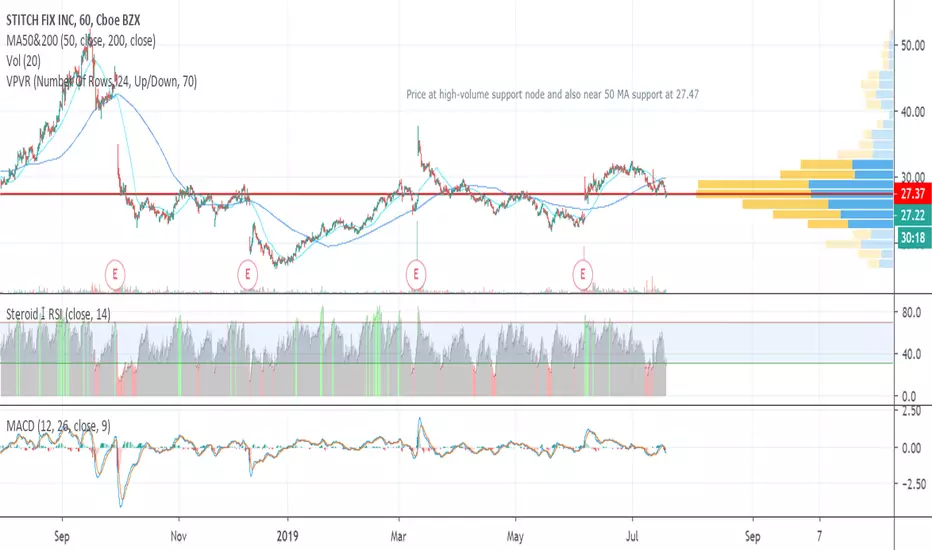932x550 pixels.
Task: Click the MA50&200 indicator label
Action: click(81, 40)
